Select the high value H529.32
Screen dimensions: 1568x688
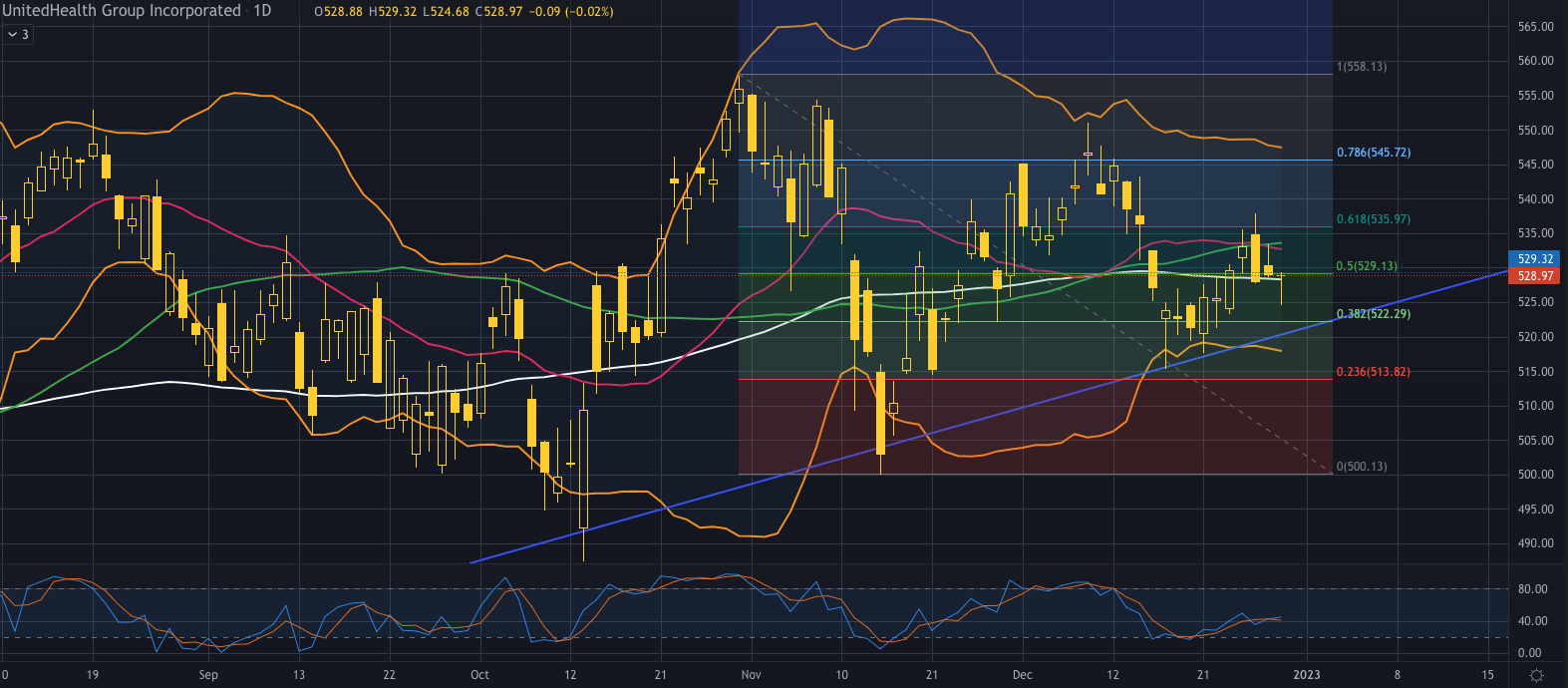pos(394,12)
